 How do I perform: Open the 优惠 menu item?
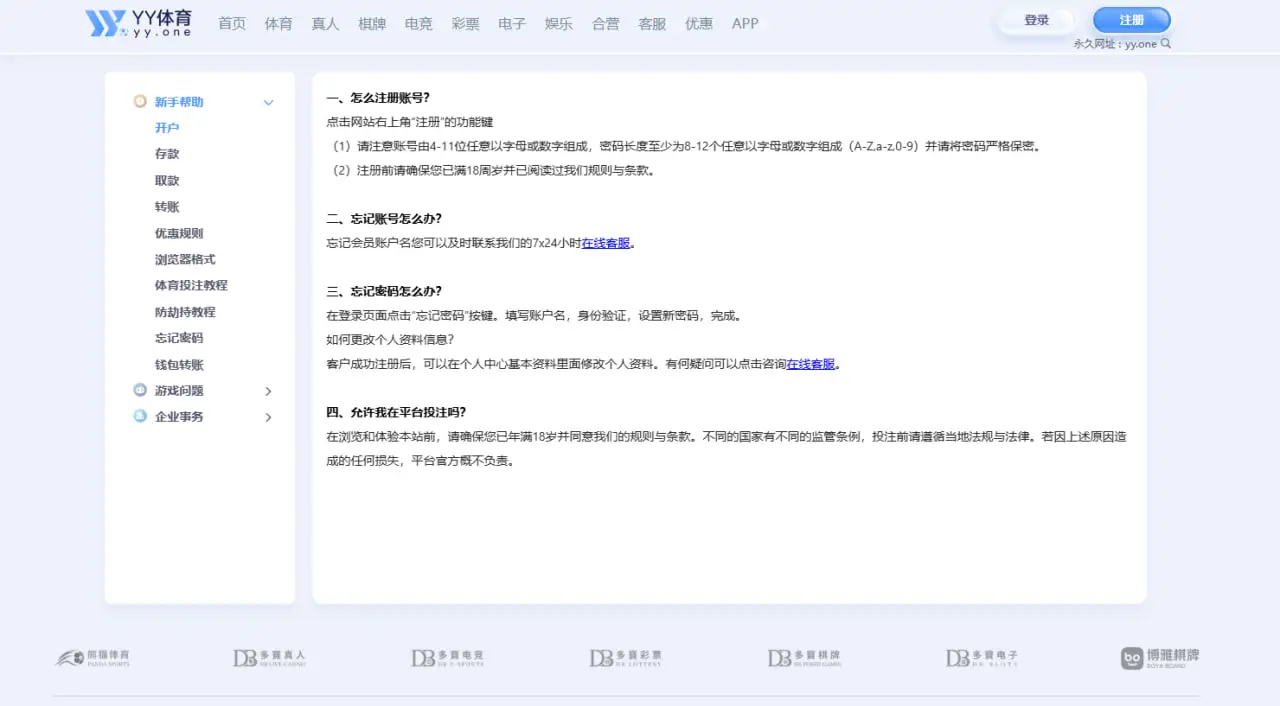coord(699,23)
